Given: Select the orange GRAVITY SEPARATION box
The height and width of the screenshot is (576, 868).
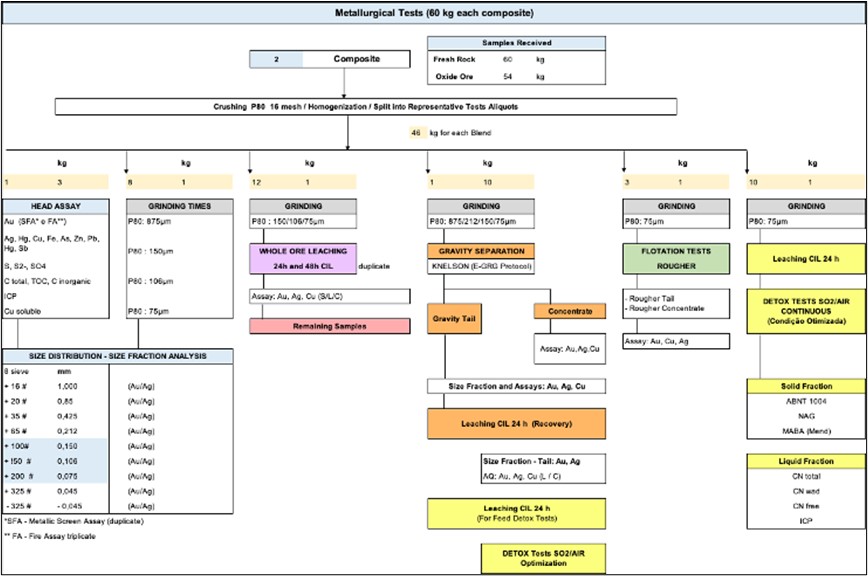Looking at the screenshot, I should click(x=481, y=251).
